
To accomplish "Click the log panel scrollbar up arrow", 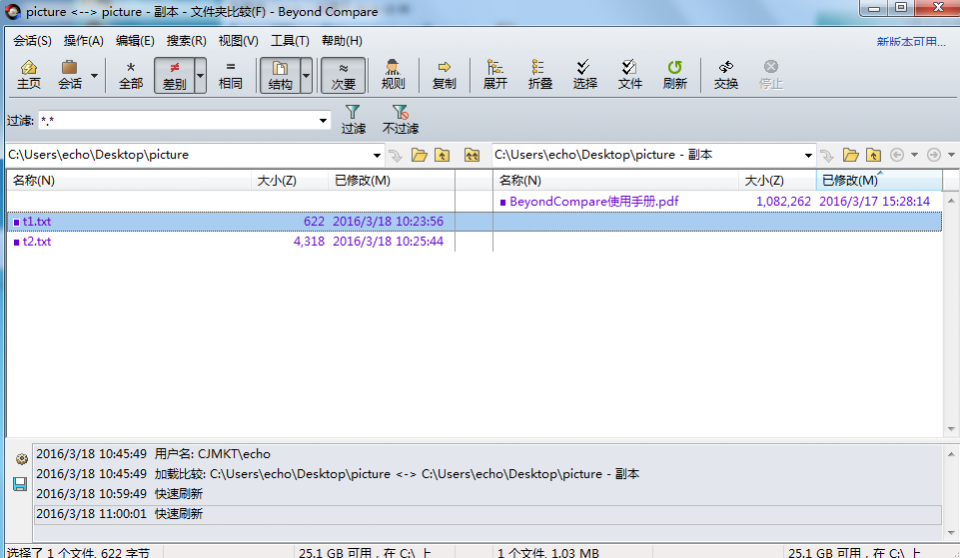I will 951,454.
